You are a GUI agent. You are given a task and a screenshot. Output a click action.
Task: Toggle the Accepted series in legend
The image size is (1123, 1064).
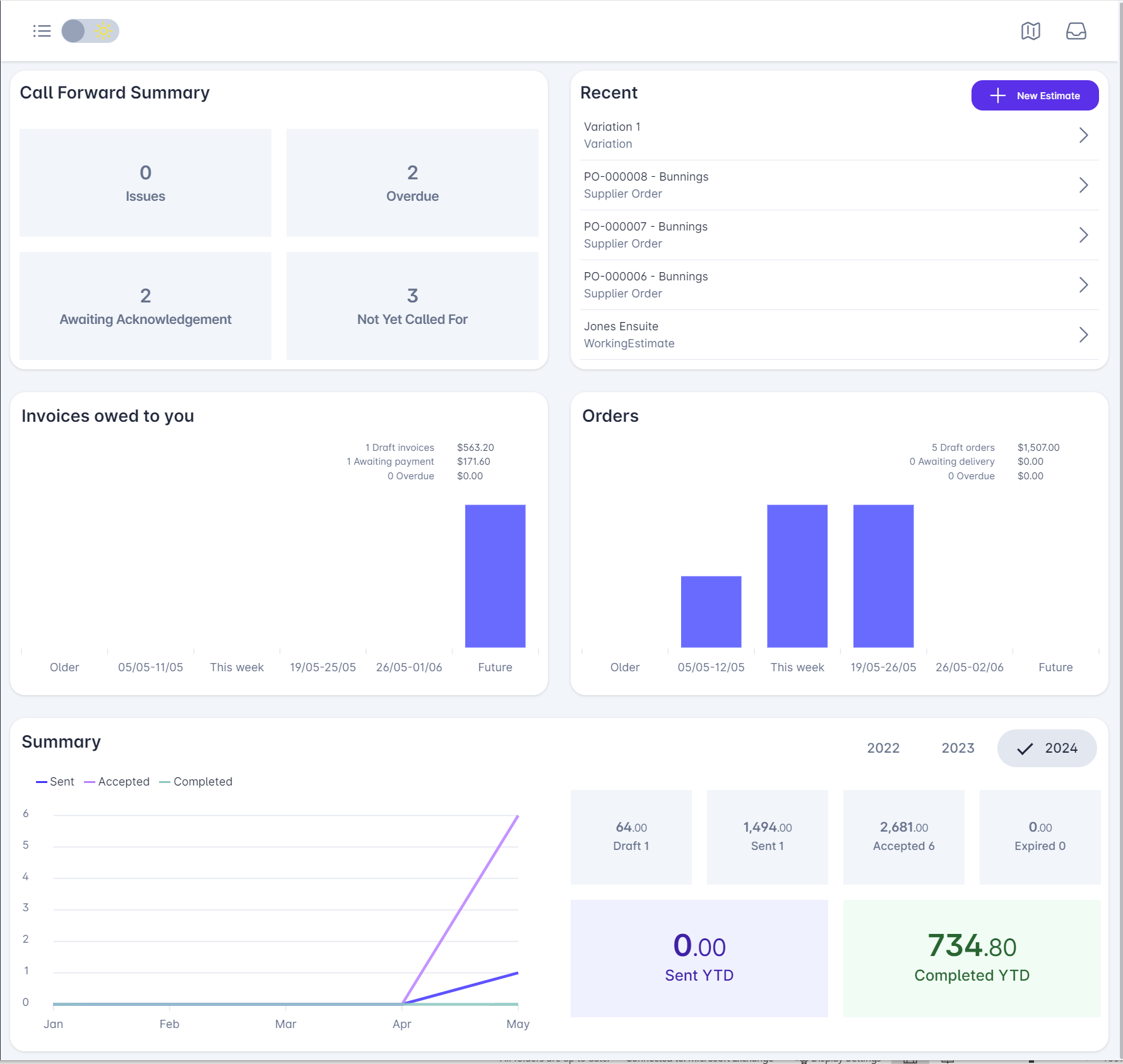(117, 782)
